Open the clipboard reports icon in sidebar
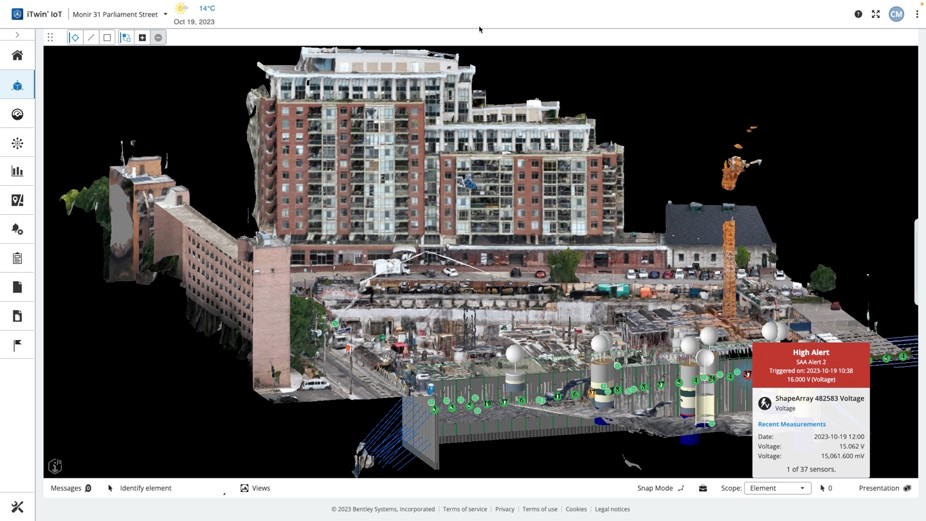926x521 pixels. 17,258
